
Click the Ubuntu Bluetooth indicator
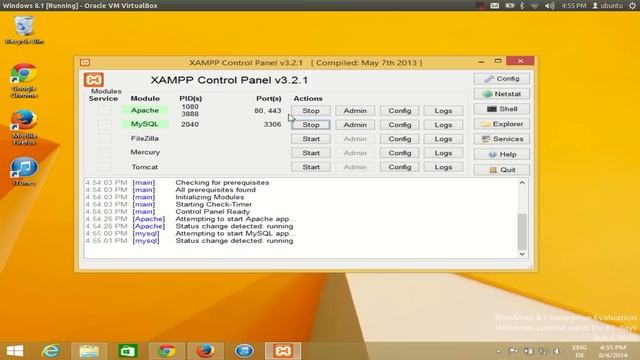pyautogui.click(x=522, y=6)
